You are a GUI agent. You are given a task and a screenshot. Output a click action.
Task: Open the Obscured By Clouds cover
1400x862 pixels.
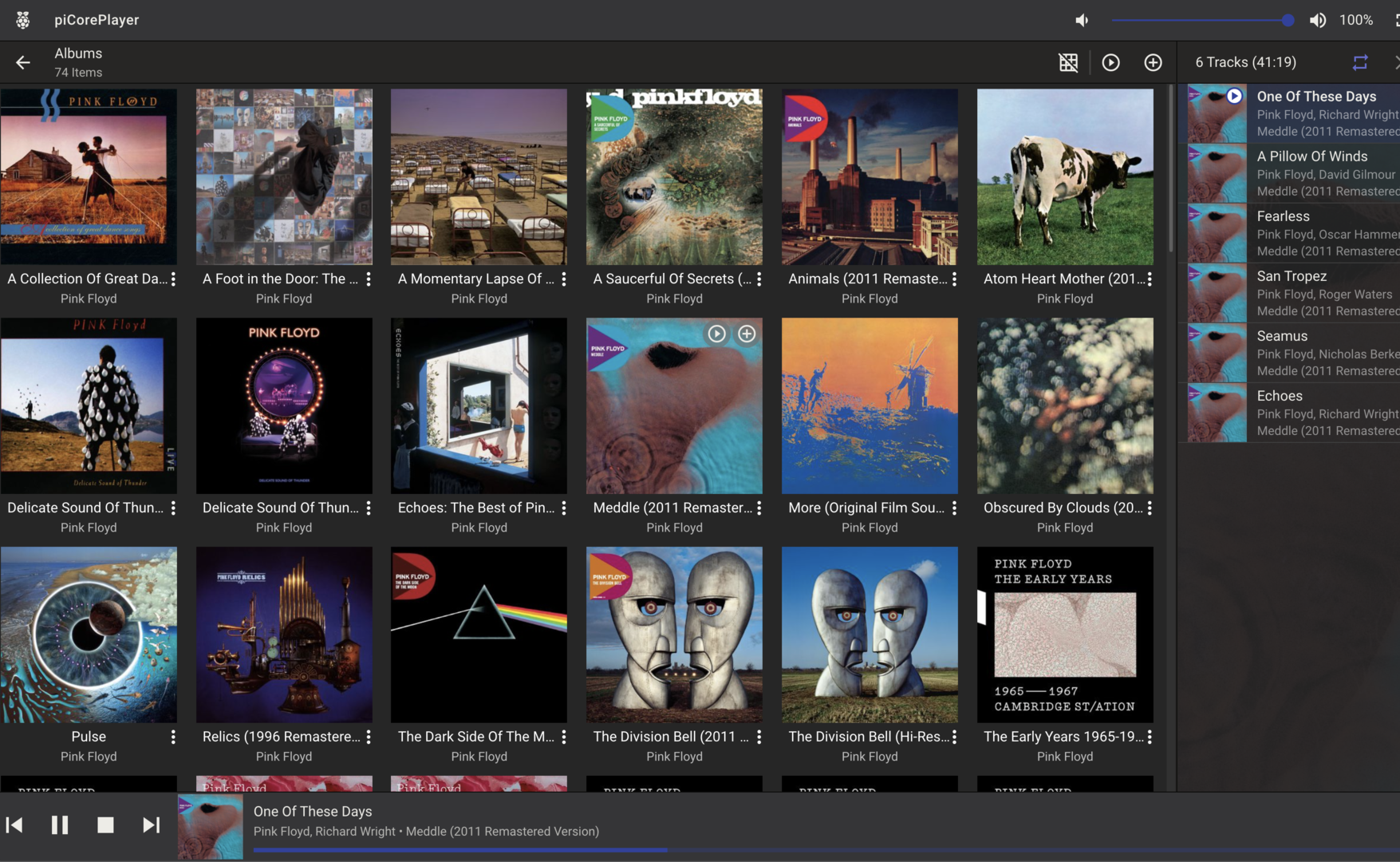tap(1065, 405)
